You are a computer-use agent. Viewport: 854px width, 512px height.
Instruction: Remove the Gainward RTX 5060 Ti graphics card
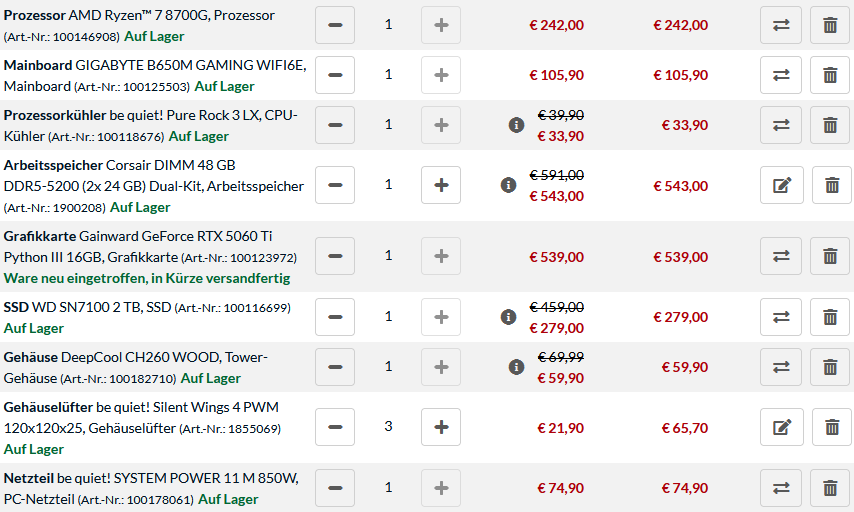click(830, 256)
